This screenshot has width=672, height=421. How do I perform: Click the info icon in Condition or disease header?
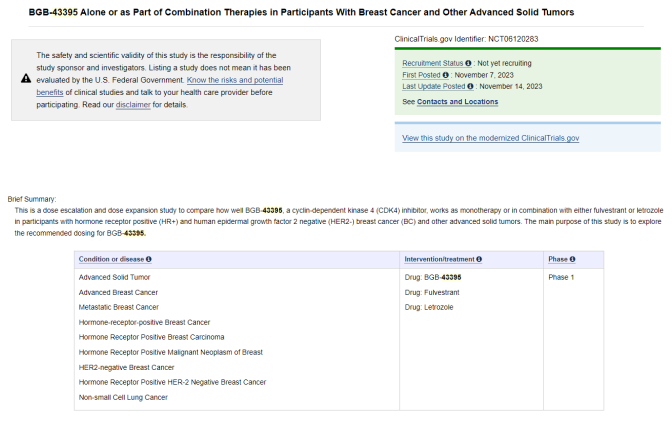click(149, 259)
